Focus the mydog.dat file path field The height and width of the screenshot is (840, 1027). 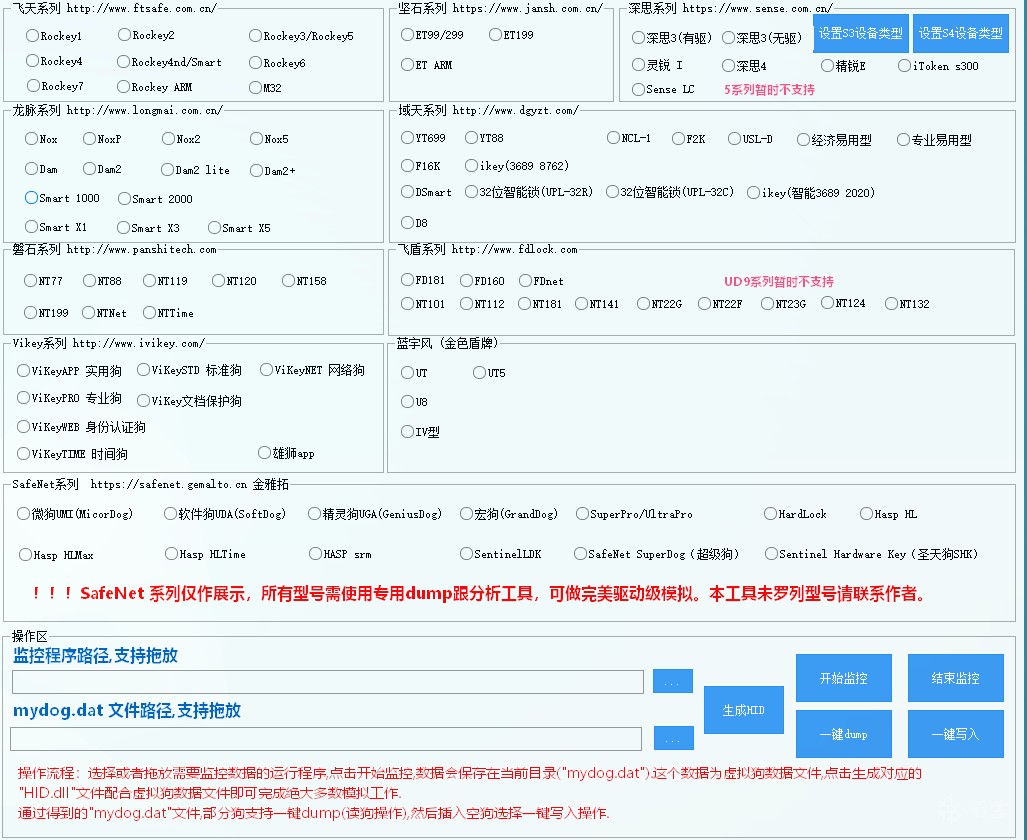coord(326,738)
